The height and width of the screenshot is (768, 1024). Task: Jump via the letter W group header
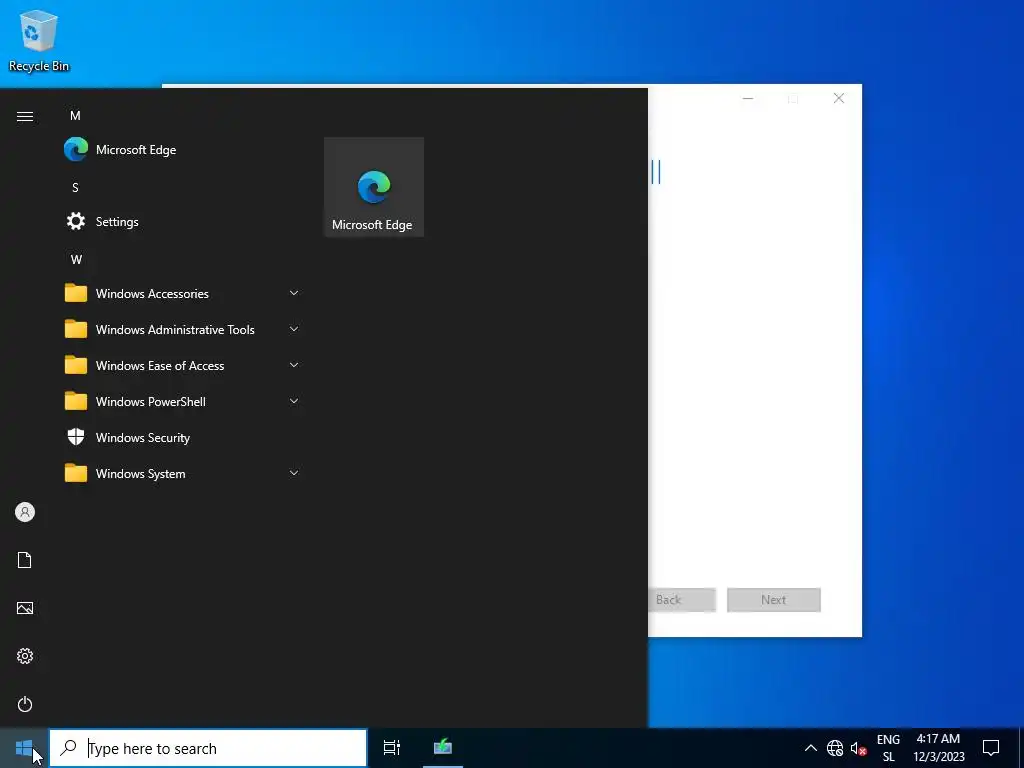76,259
